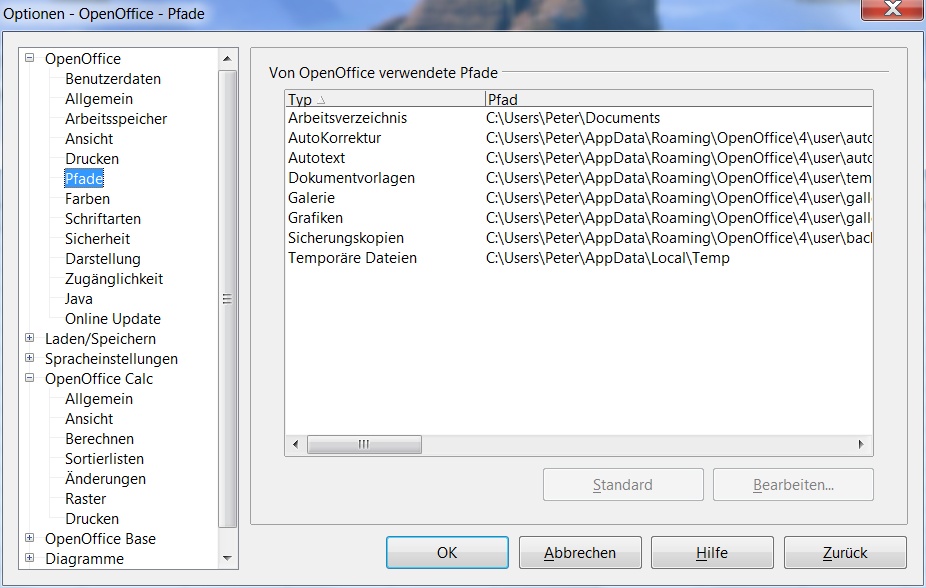The image size is (926, 588).
Task: Expand the Laden/Speichern node
Action: tap(30, 338)
